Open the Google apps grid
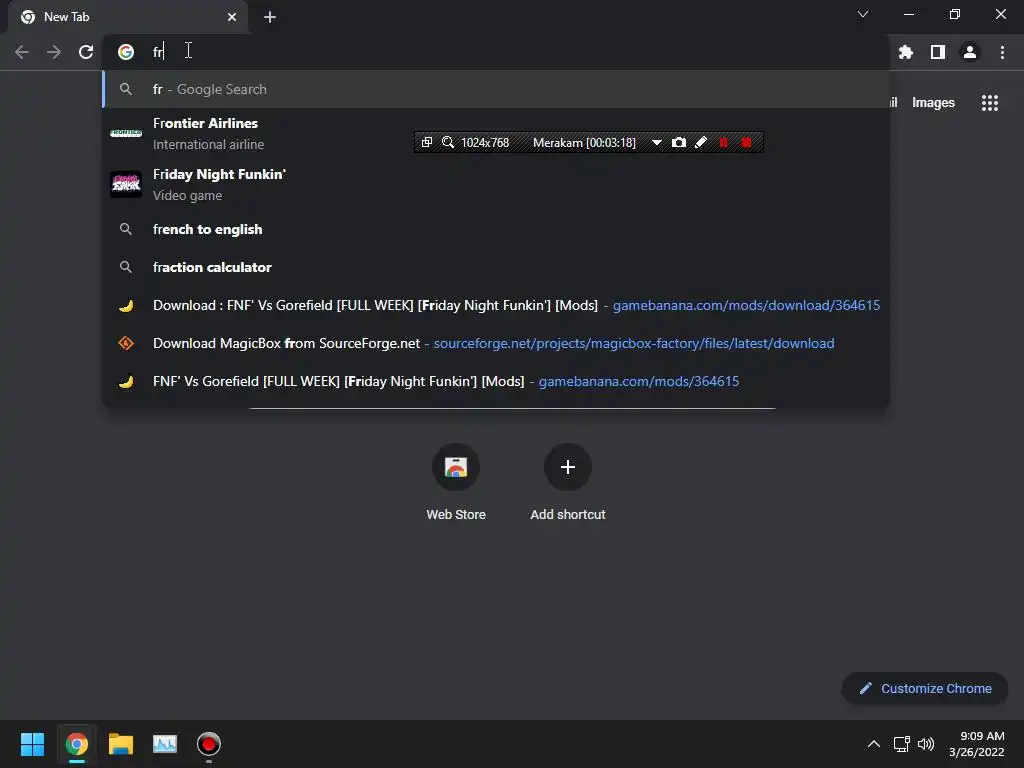1024x768 pixels. (x=990, y=103)
